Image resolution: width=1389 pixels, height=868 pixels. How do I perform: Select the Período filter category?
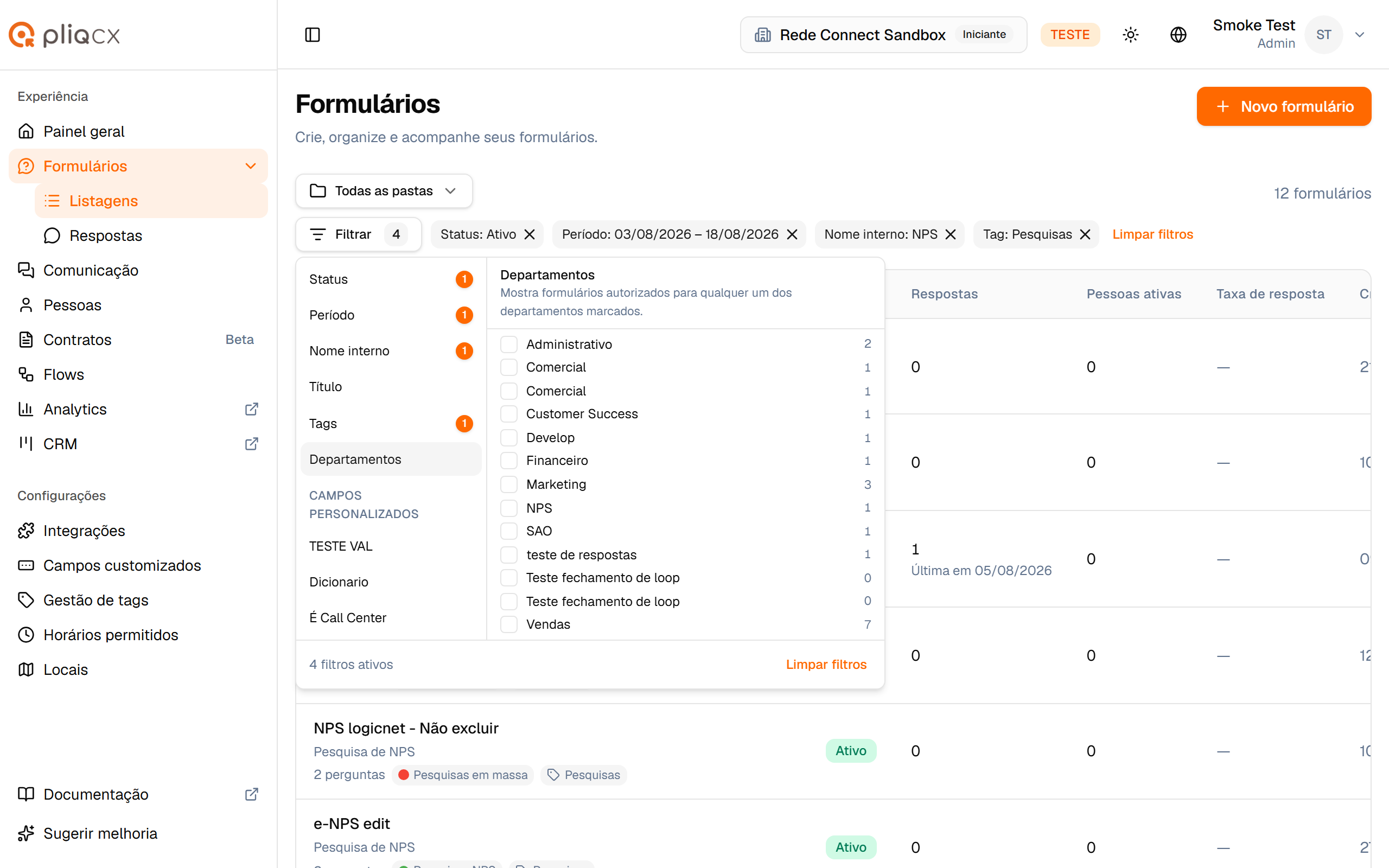coord(390,315)
